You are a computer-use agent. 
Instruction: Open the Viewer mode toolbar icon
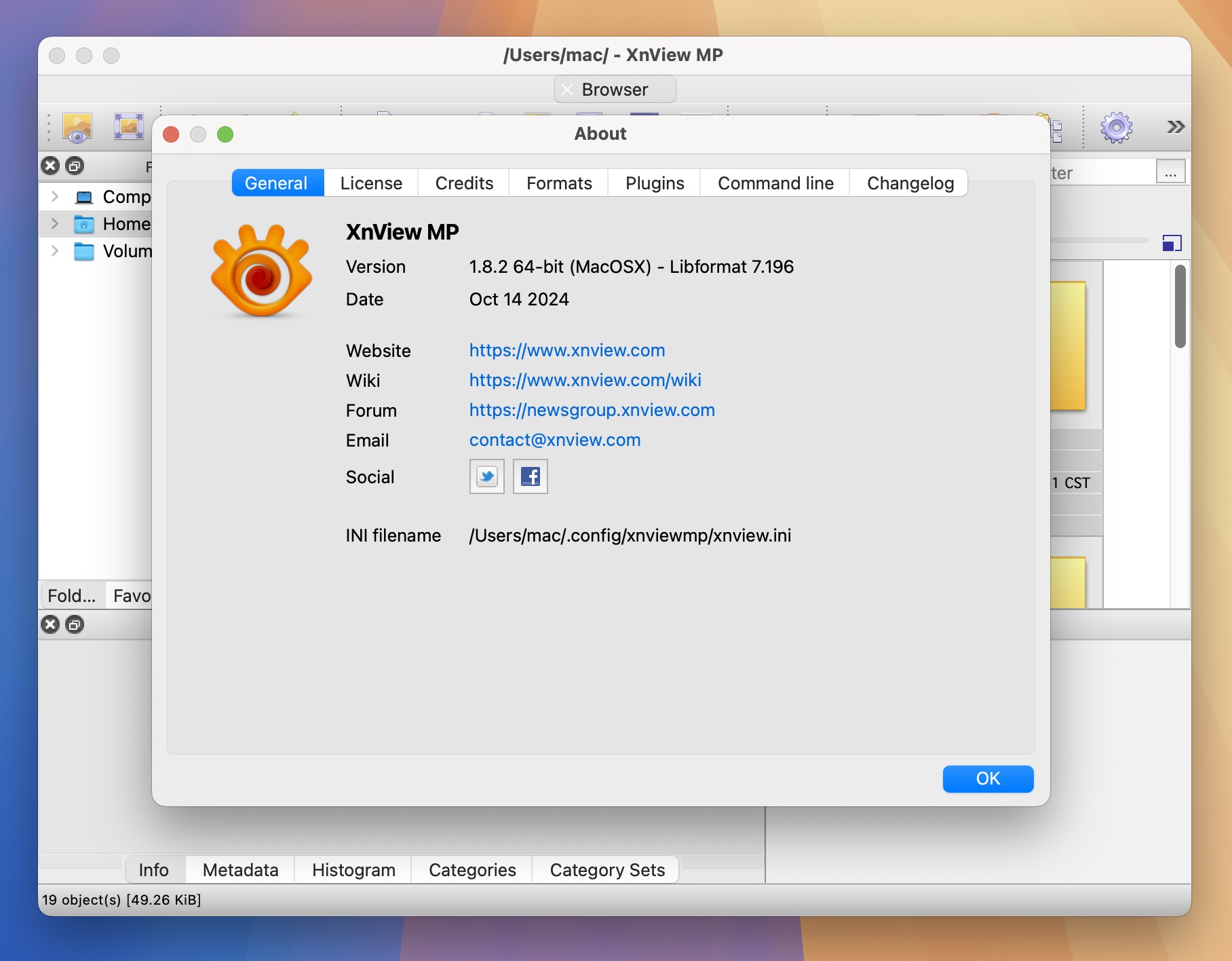77,127
